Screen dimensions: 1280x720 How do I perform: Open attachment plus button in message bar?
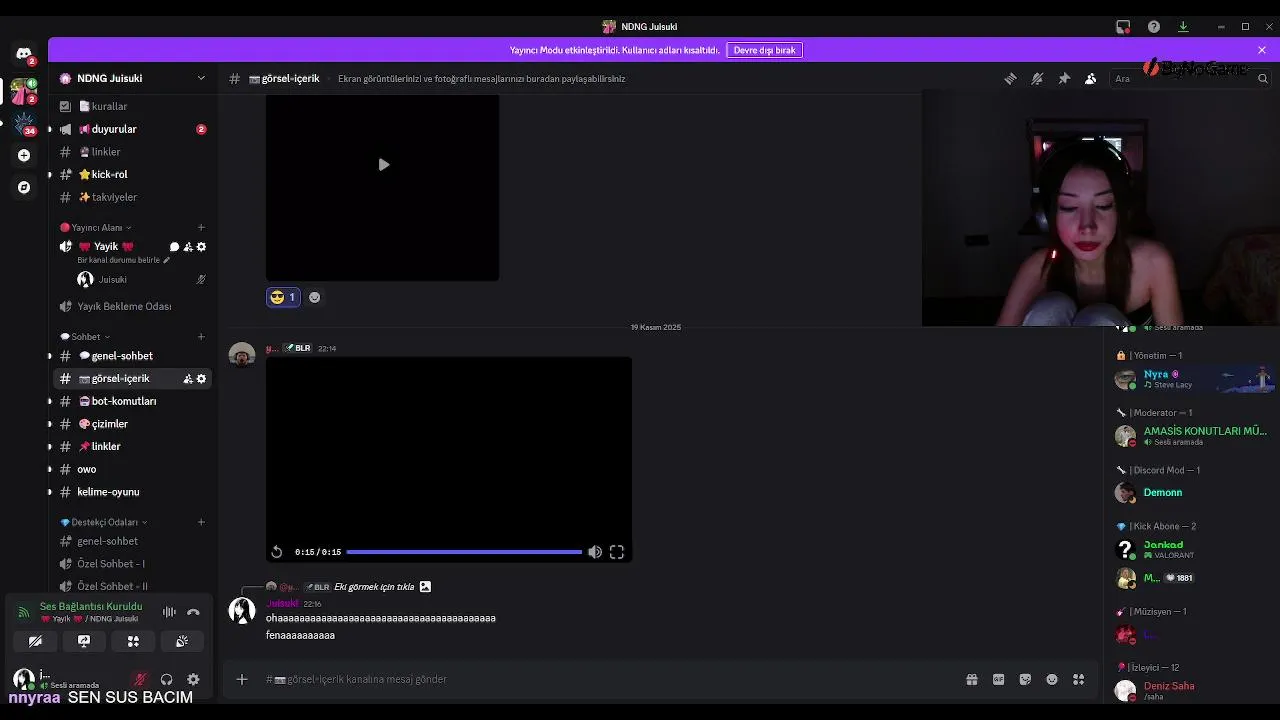[242, 679]
